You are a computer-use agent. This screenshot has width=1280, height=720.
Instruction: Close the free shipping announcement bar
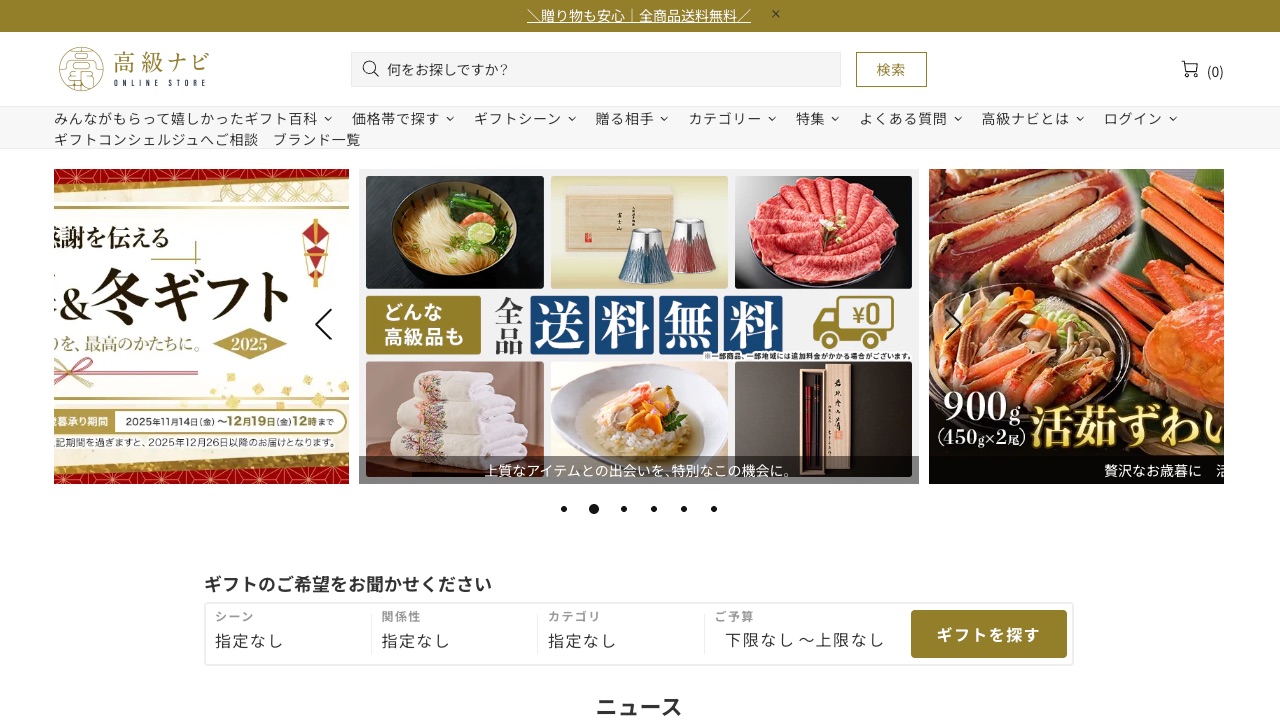pyautogui.click(x=775, y=14)
